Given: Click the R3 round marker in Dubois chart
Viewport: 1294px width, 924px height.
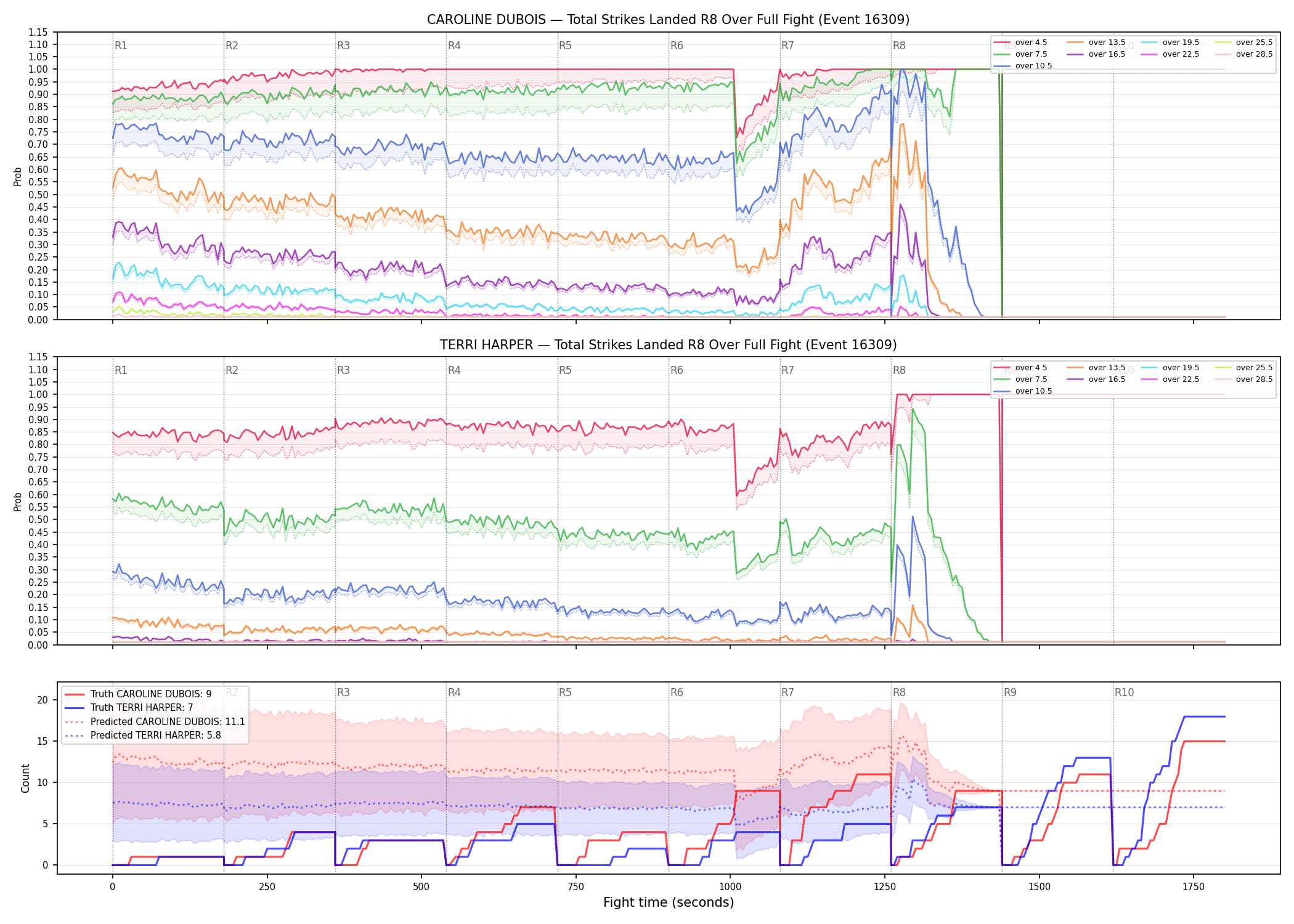Looking at the screenshot, I should 343,46.
